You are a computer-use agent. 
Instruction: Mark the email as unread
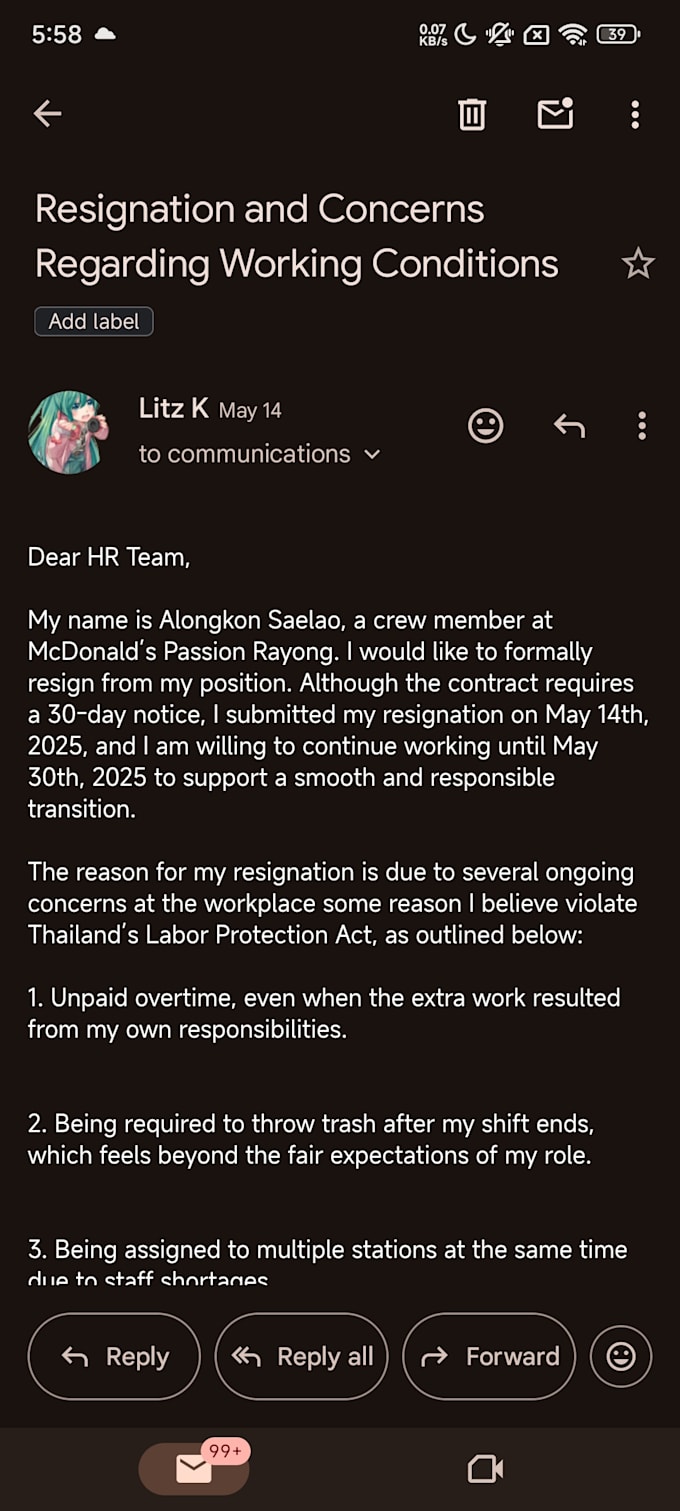555,115
